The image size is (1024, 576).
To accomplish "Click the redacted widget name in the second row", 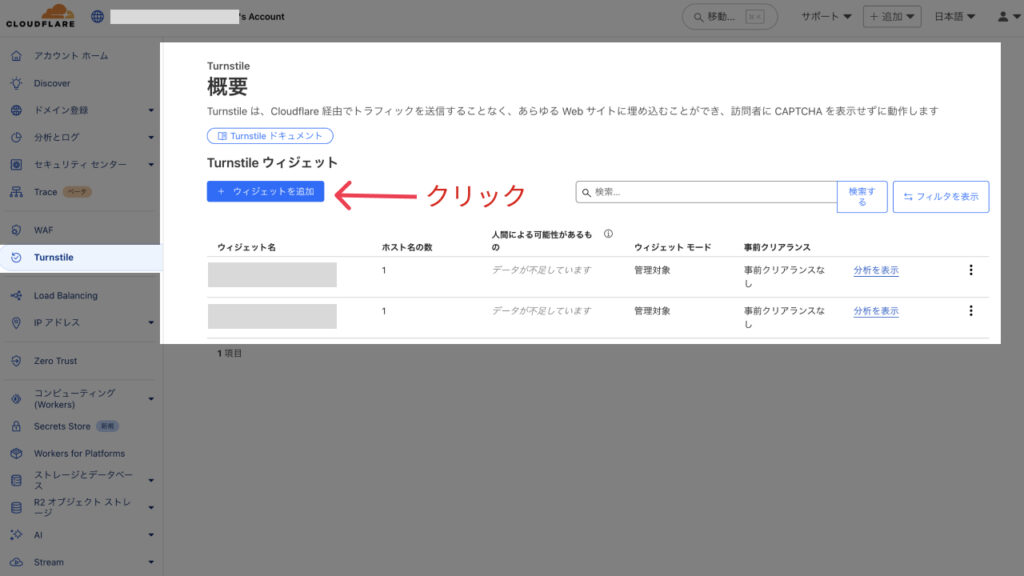I will [x=272, y=316].
